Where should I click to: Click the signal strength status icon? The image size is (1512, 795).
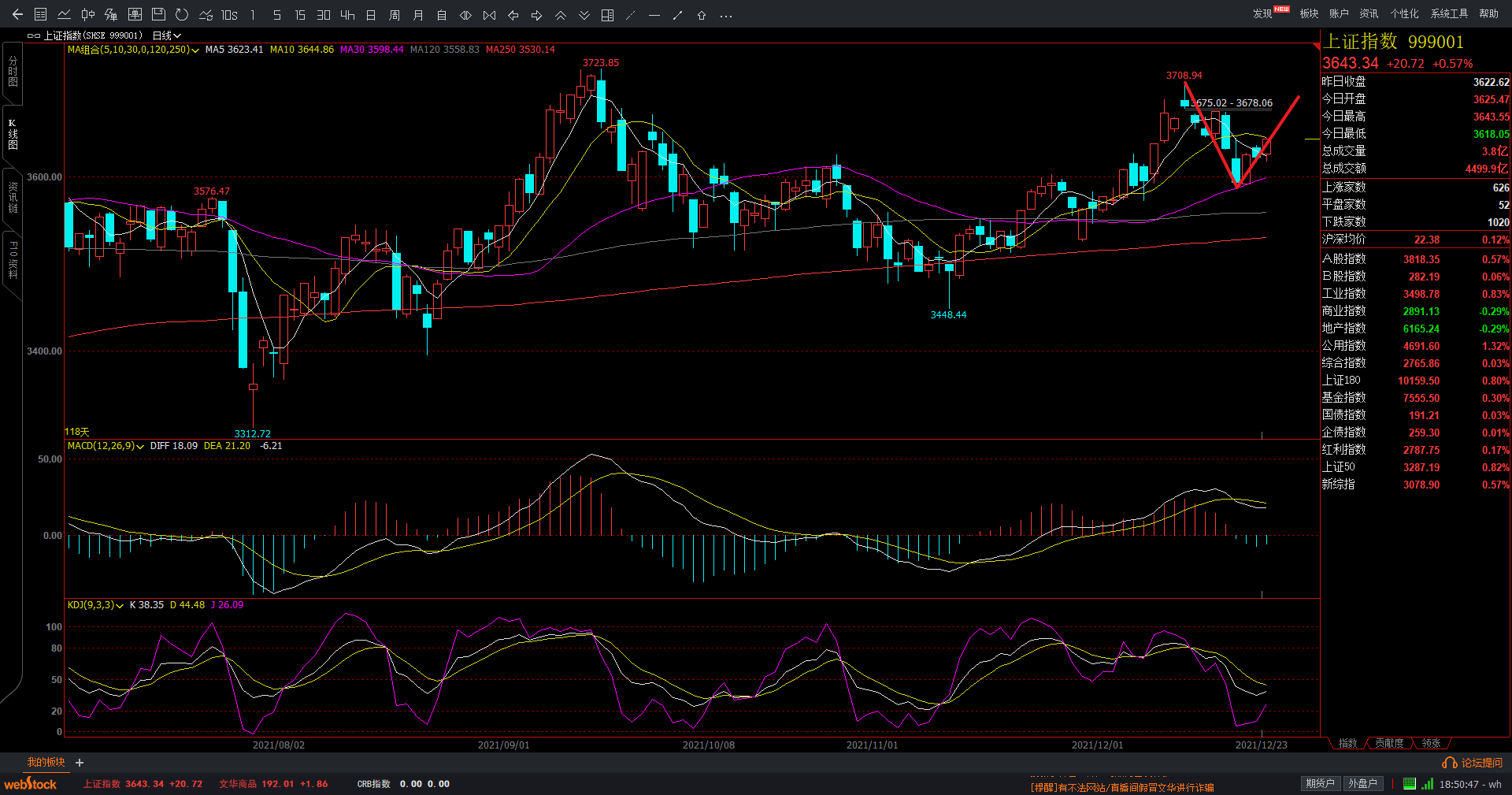pyautogui.click(x=1427, y=784)
